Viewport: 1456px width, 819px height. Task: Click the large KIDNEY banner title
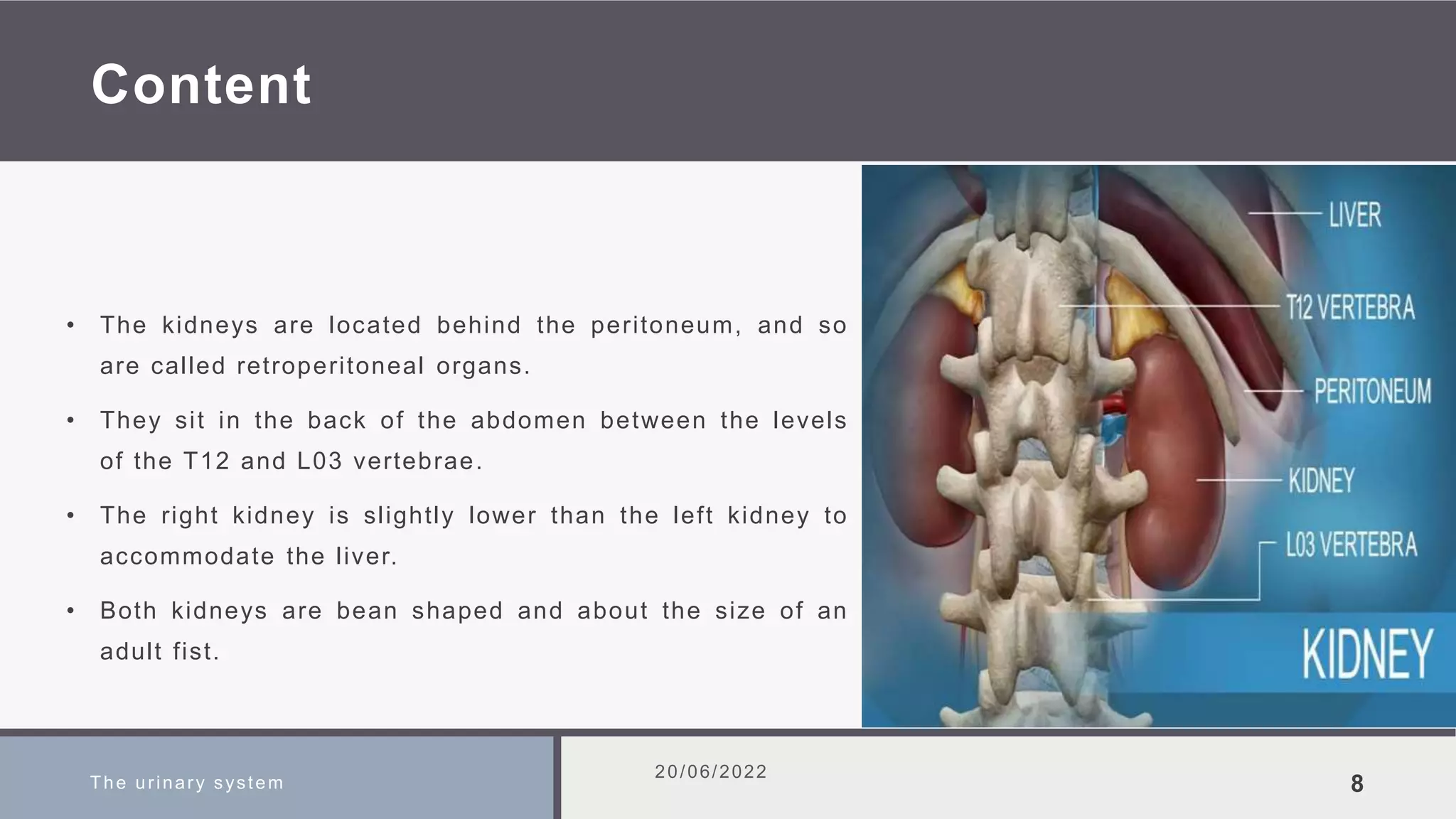point(1367,654)
